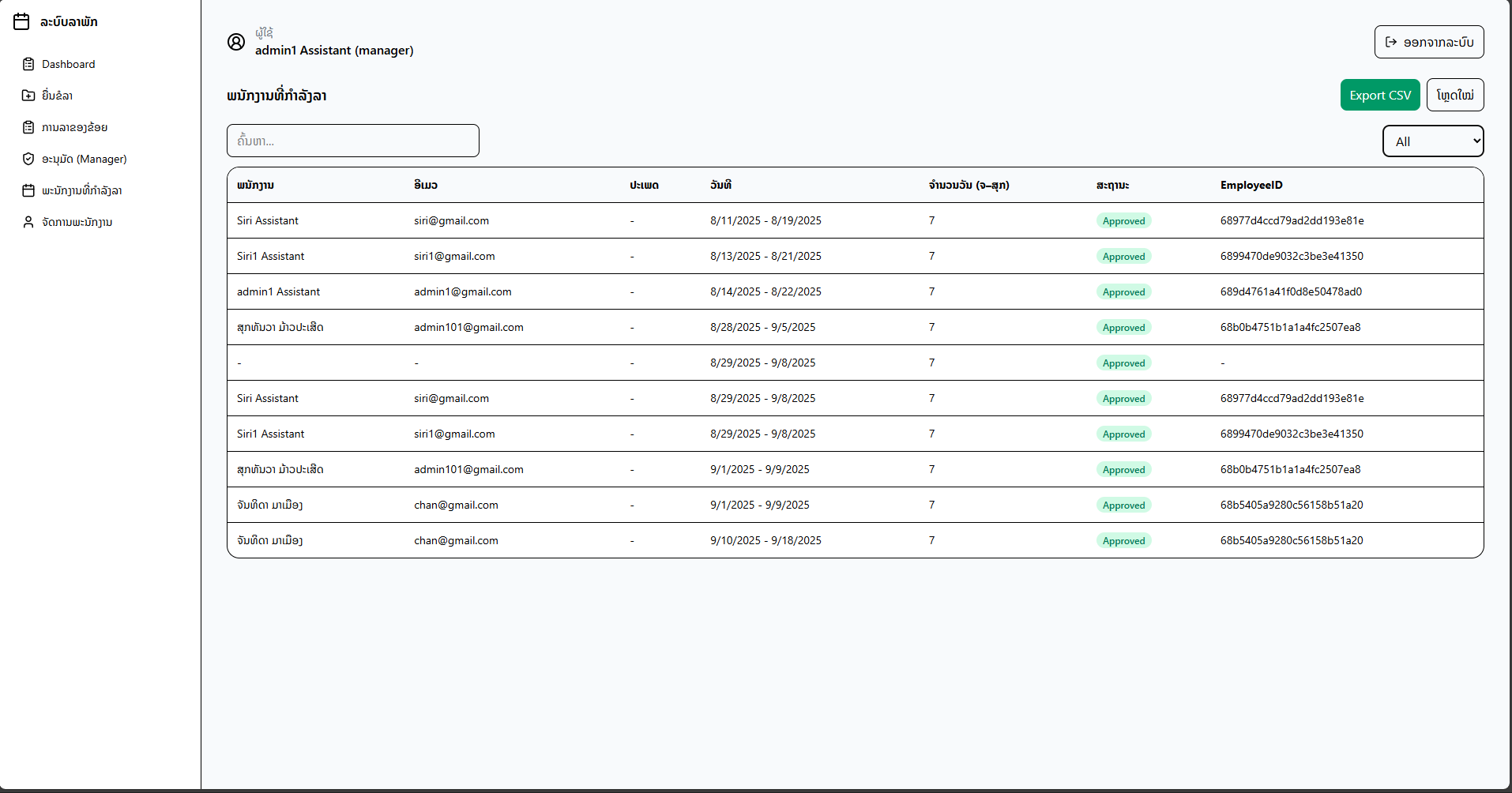The image size is (1512, 793).
Task: Go to the ອະນຸມັດ (Manager) page
Action: (84, 159)
